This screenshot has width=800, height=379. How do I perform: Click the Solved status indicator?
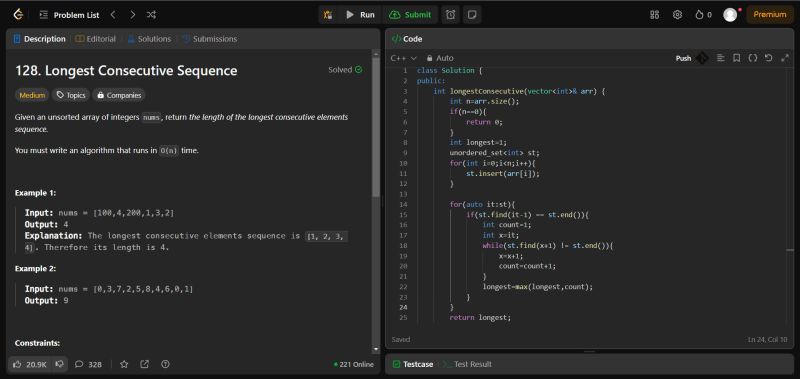point(345,70)
